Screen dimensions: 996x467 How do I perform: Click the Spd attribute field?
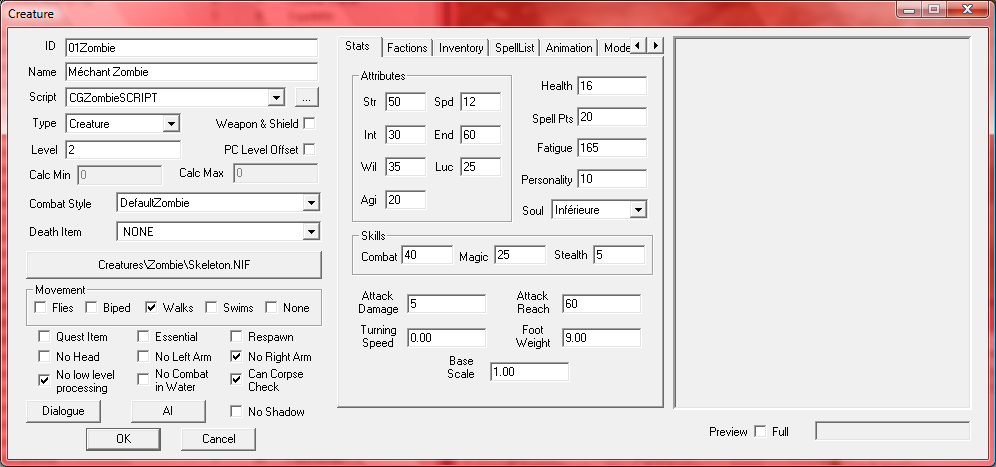point(481,102)
